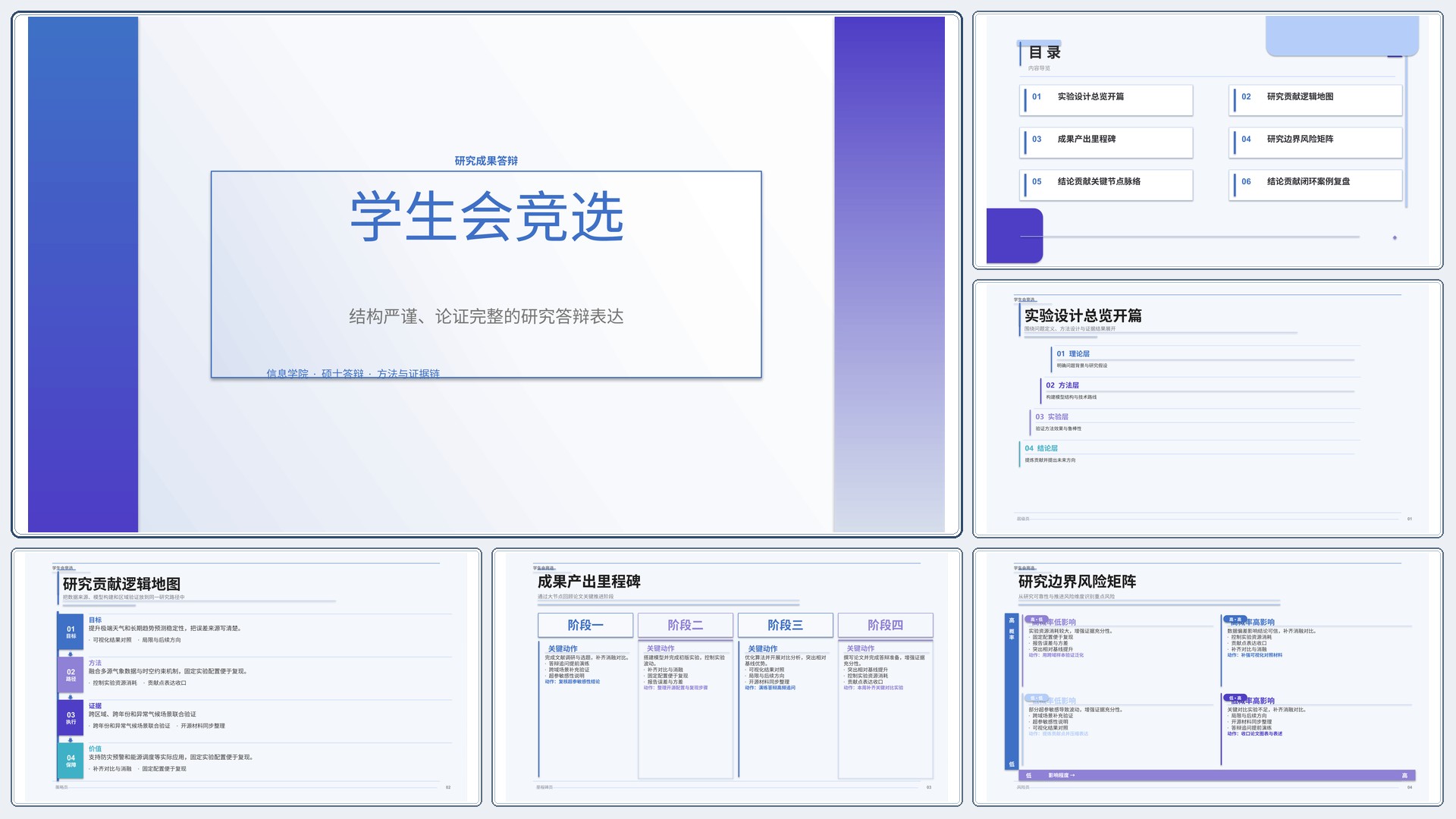Click the 01 理论层 row

1204,359
